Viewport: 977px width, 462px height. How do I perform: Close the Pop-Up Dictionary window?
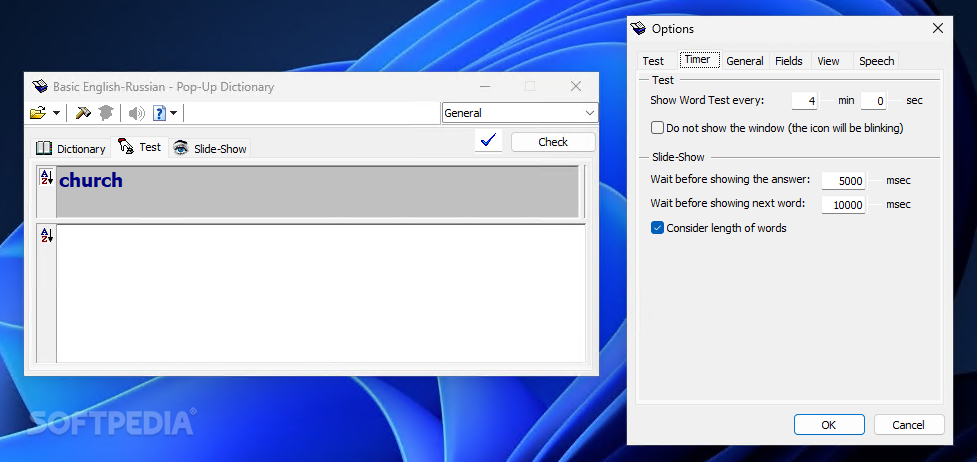click(576, 86)
